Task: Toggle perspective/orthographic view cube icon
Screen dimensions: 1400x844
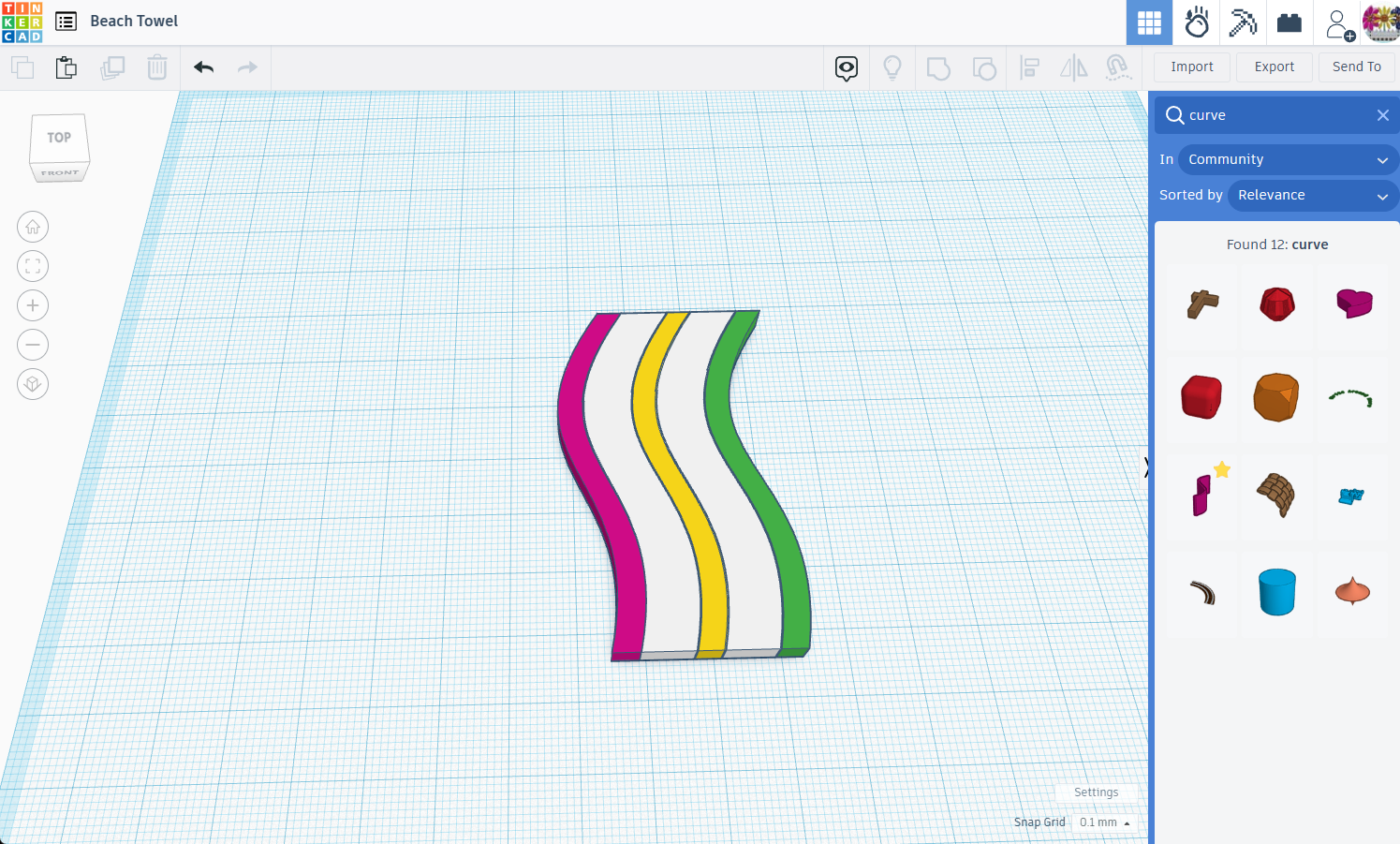Action: 33,384
